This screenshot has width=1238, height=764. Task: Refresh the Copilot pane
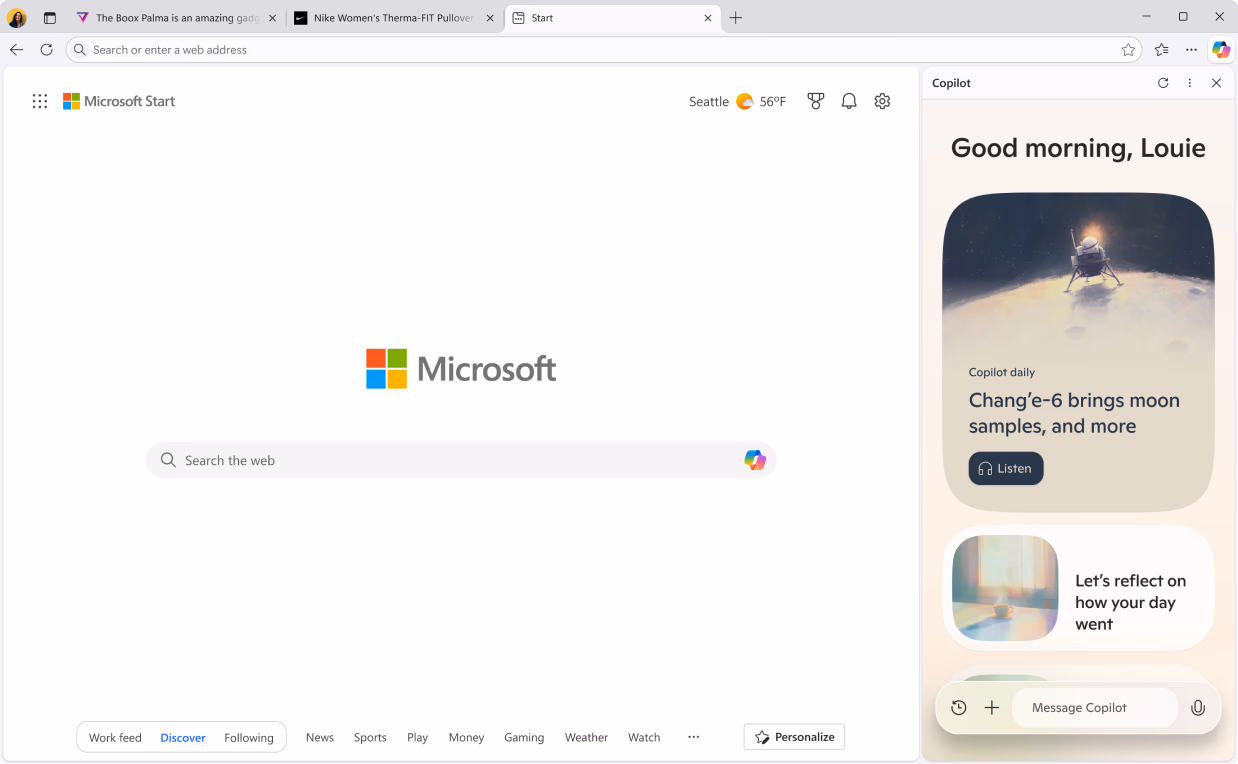(1163, 83)
